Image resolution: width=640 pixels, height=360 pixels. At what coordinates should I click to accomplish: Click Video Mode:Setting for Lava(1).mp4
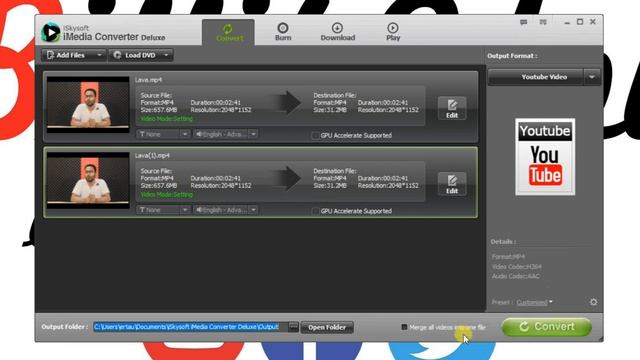167,195
